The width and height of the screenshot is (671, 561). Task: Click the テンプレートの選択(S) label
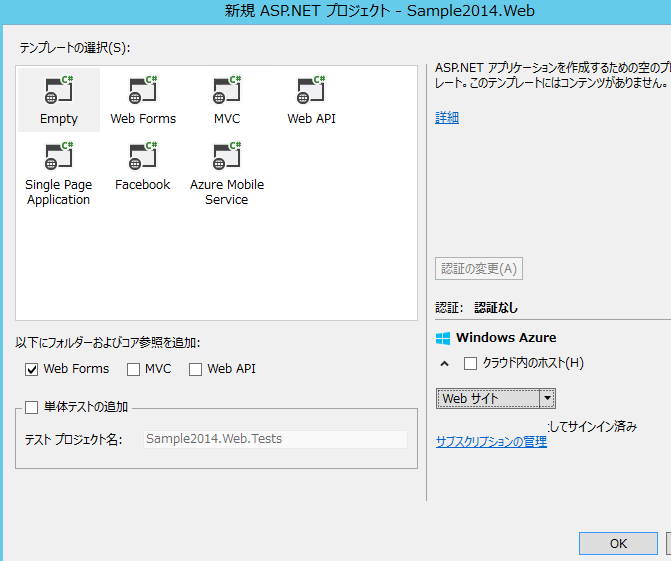75,47
